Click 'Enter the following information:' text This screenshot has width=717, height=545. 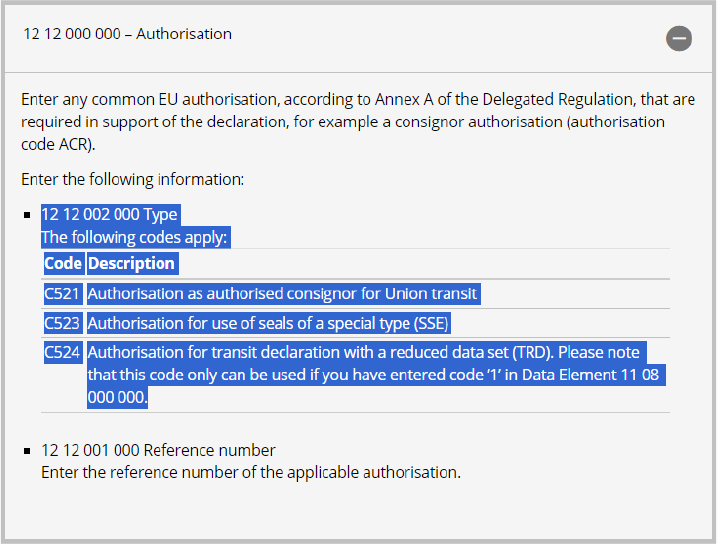coord(132,180)
